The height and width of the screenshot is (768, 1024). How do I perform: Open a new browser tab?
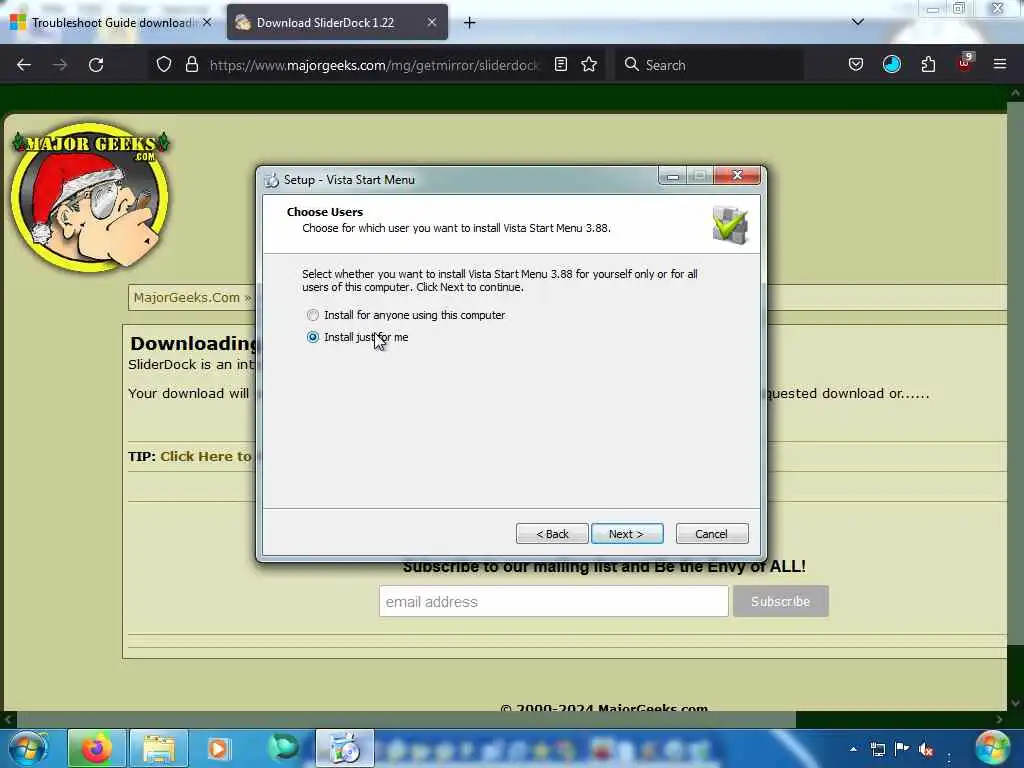470,23
